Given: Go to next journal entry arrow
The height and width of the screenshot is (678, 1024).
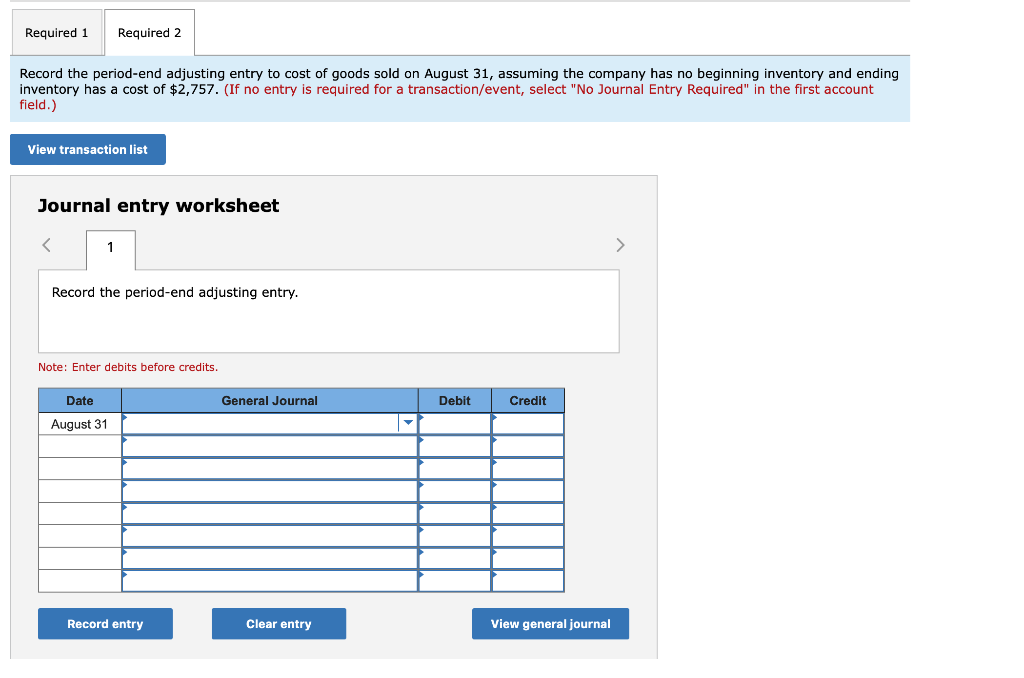Looking at the screenshot, I should pos(620,245).
